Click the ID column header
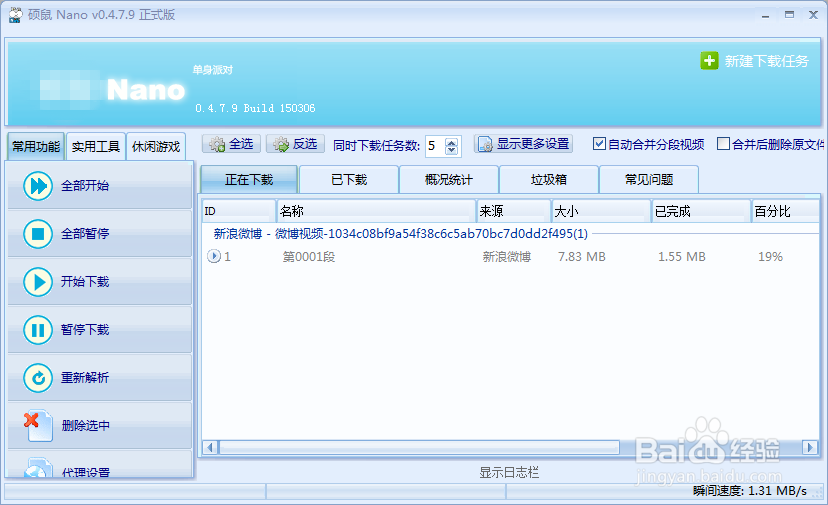The image size is (828, 505). (x=239, y=211)
